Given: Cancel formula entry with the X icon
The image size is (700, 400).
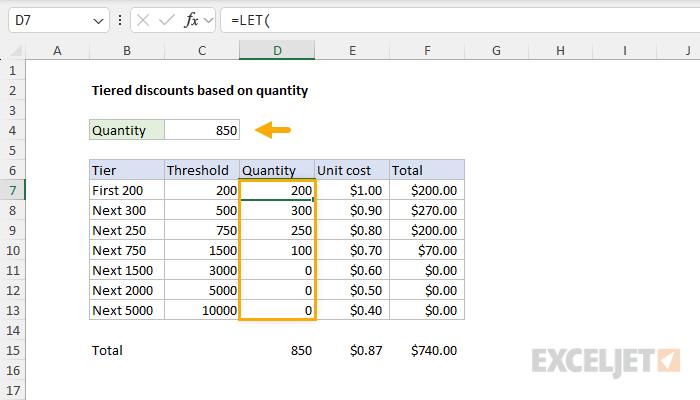Looking at the screenshot, I should click(143, 20).
